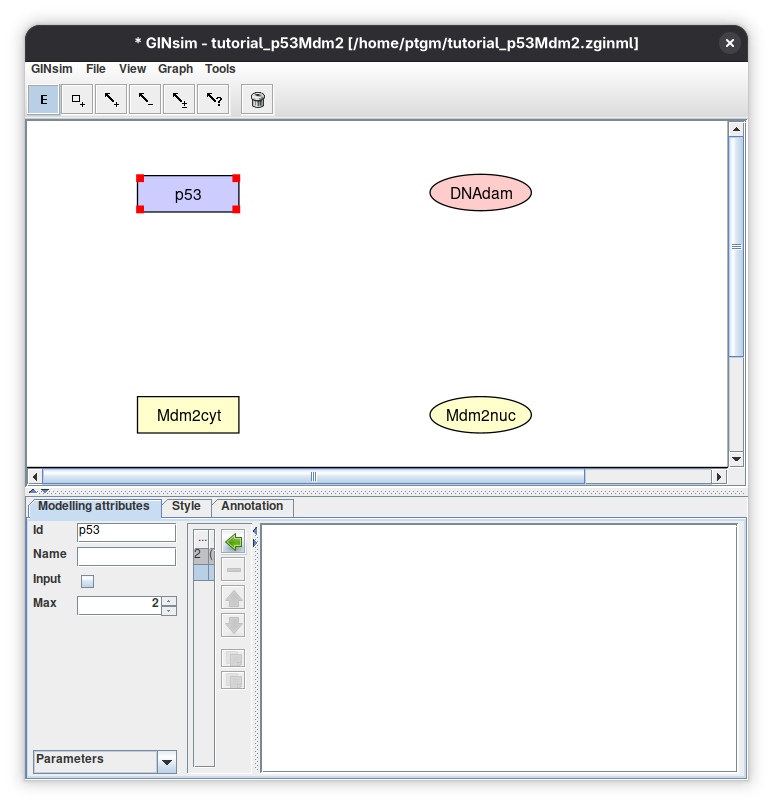The width and height of the screenshot is (773, 805).
Task: Open the Parameters dropdown
Action: coord(167,762)
